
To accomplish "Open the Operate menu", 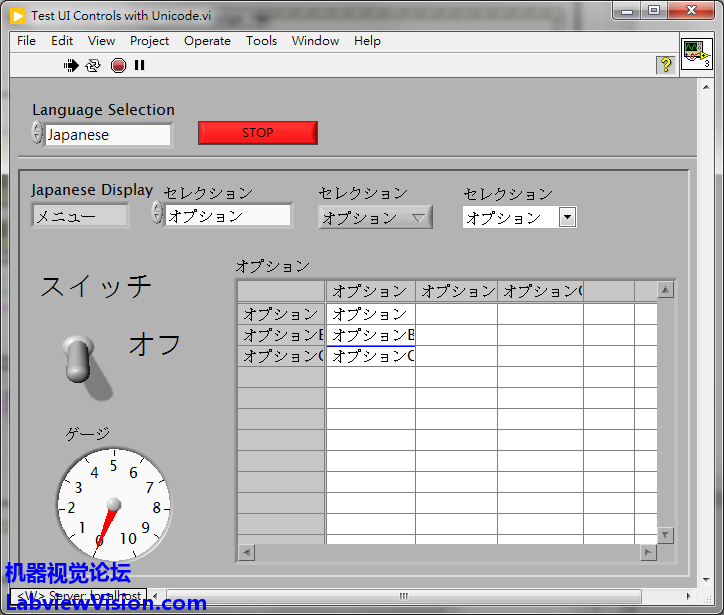I will click(x=207, y=41).
